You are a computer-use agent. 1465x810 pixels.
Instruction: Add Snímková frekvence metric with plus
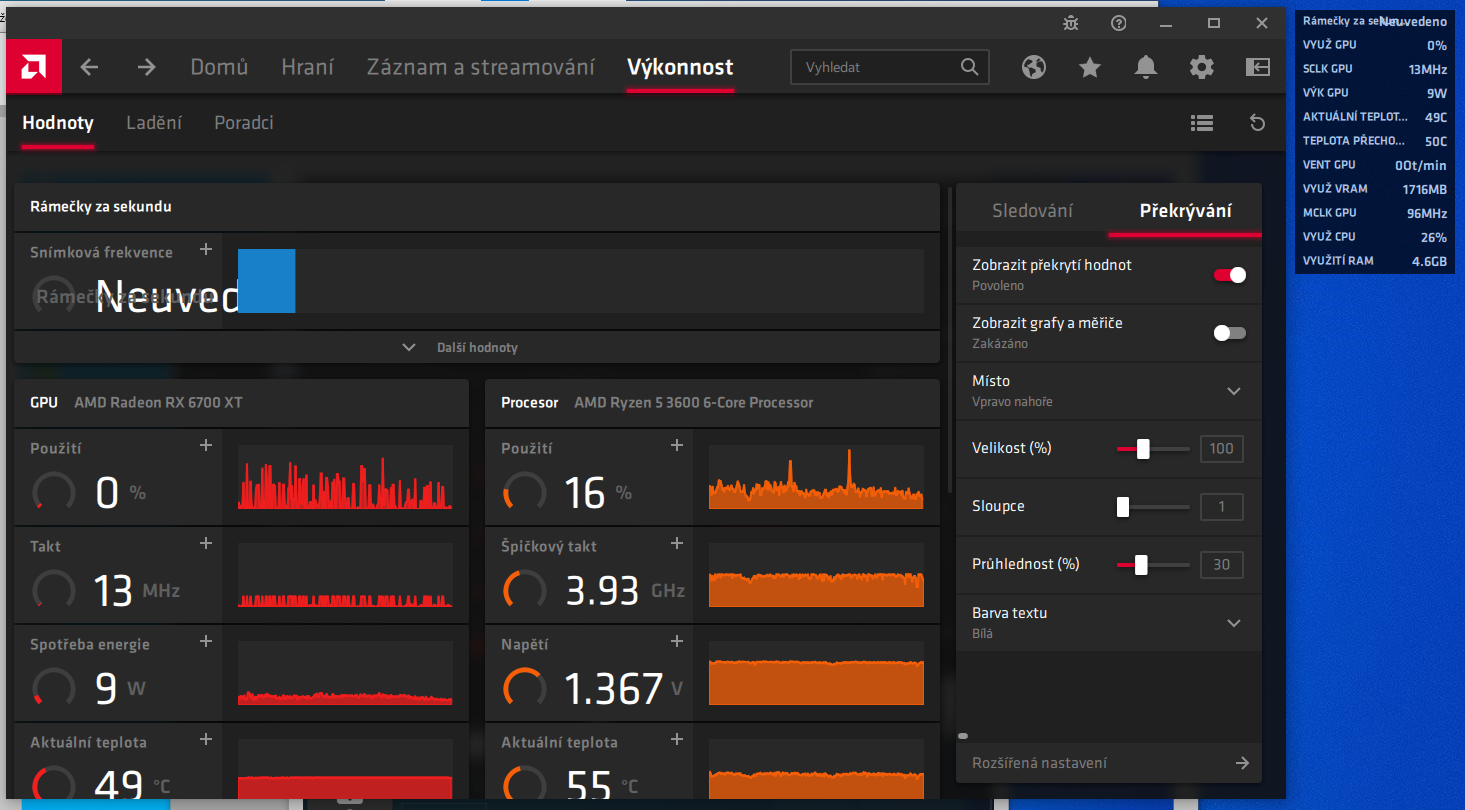point(206,249)
